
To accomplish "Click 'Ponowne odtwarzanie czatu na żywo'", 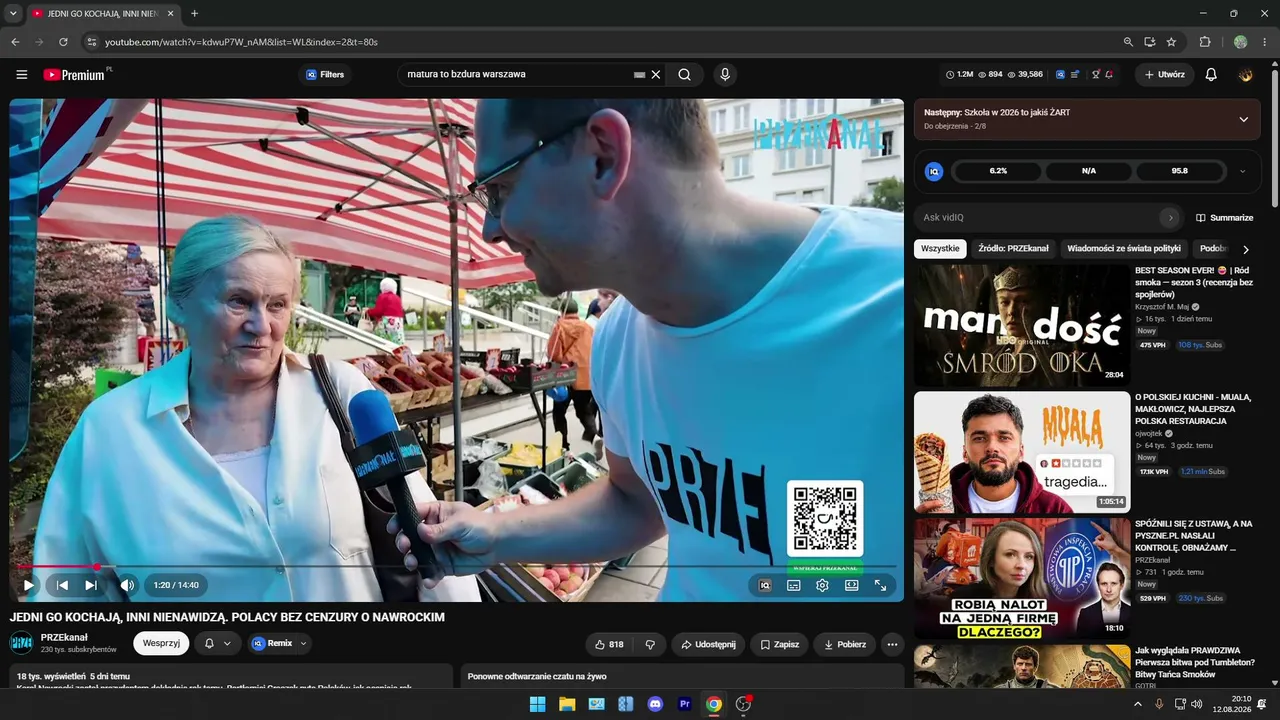I will [537, 676].
